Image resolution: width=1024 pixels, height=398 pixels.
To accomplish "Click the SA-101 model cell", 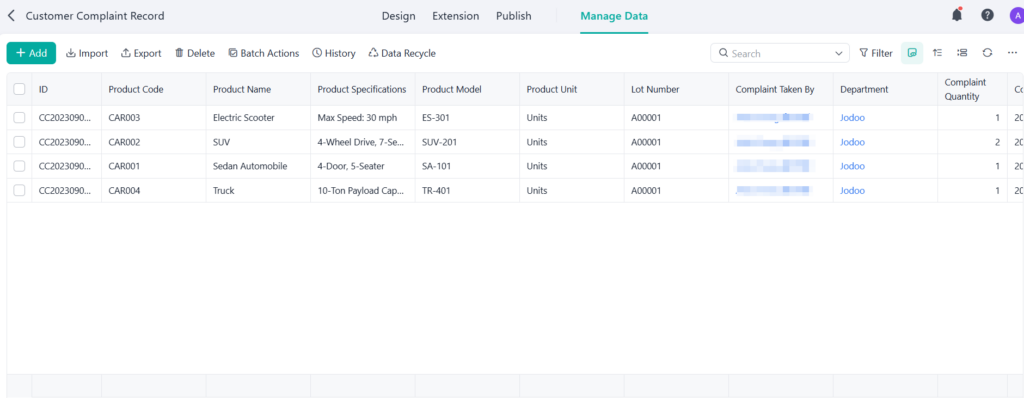I will [x=467, y=166].
